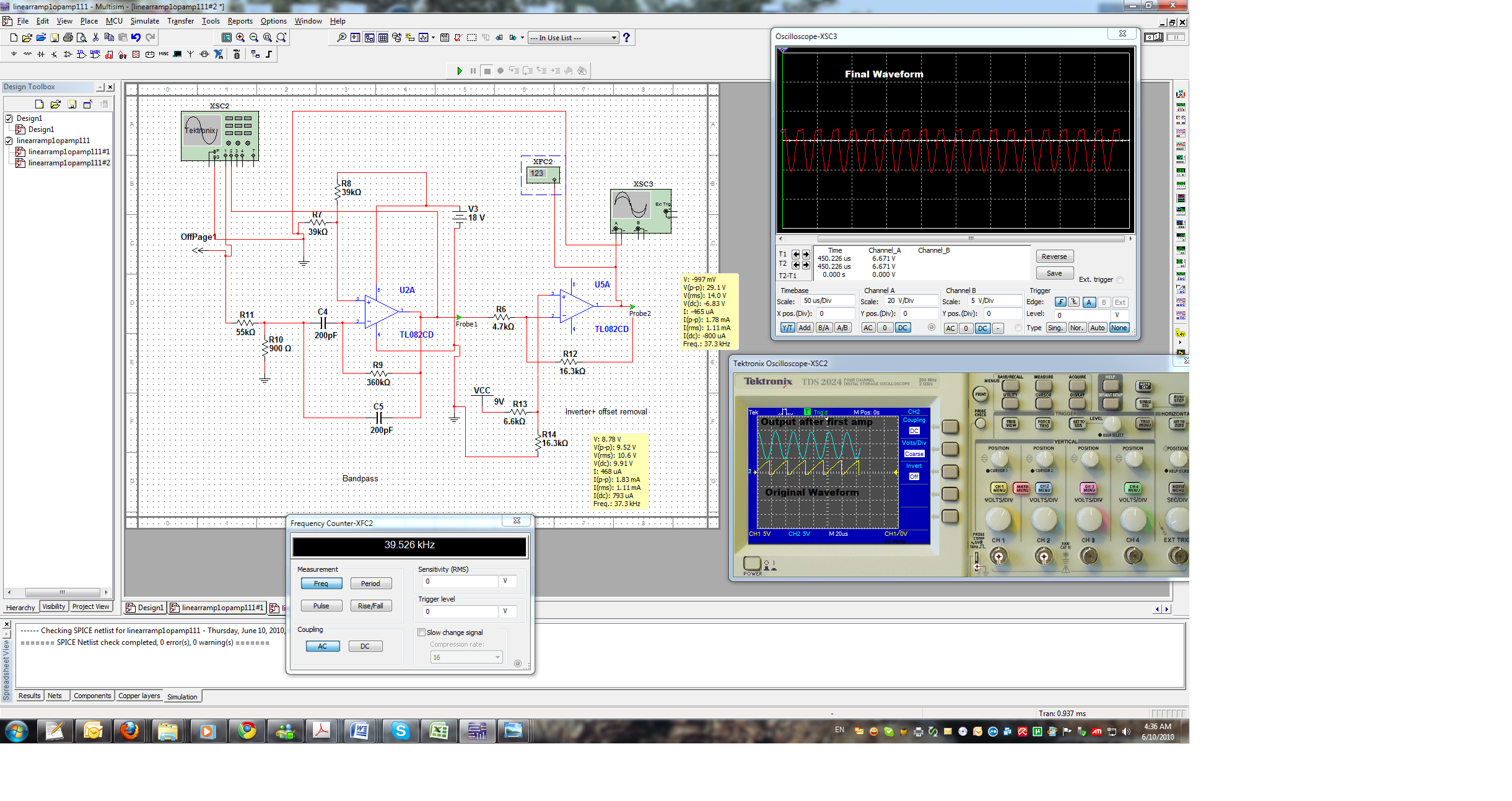1512x801 pixels.
Task: Expand the forward annotate dropdown arrow
Action: tap(522, 38)
